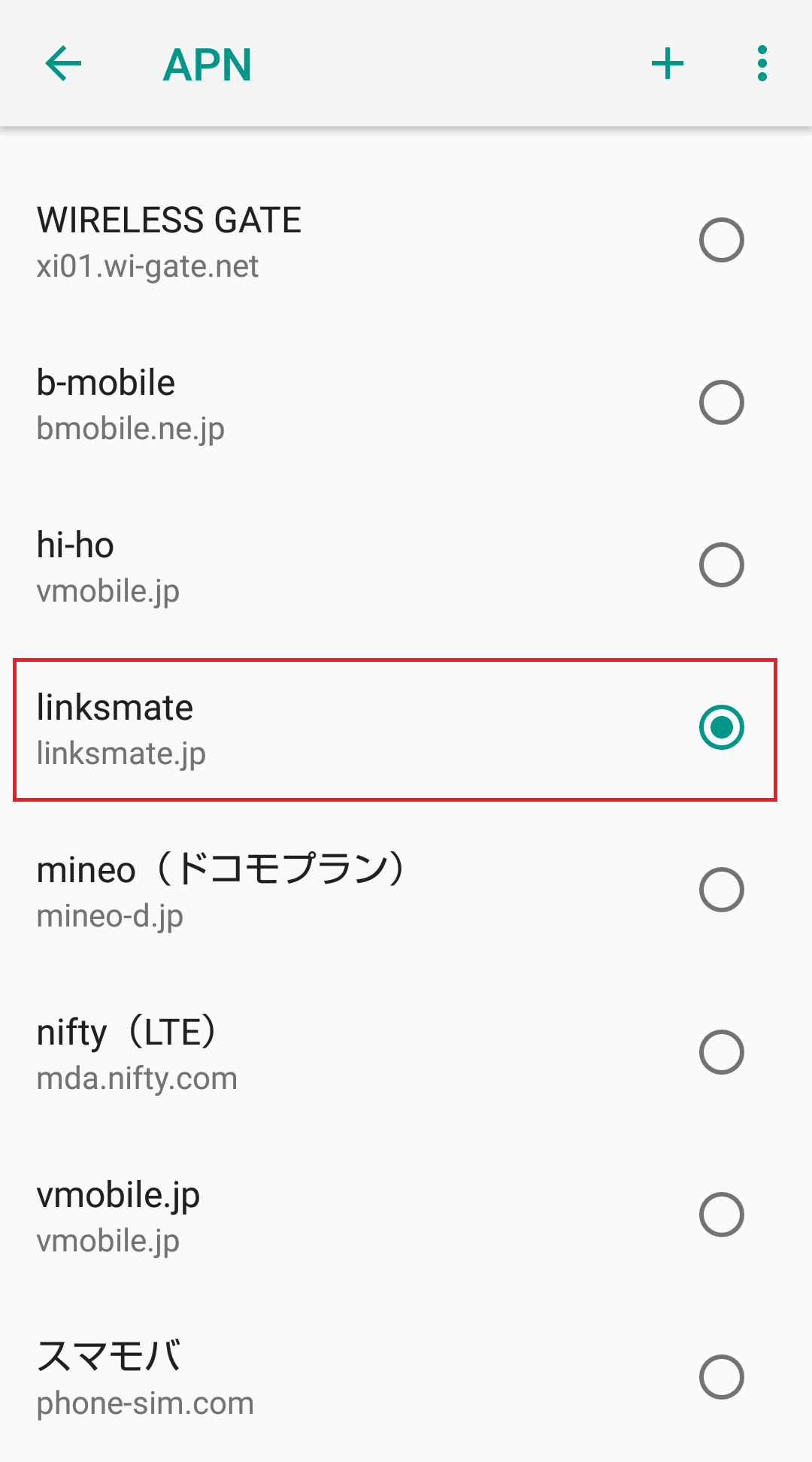Confirm linksmate is selected via its radio button

coord(723,727)
